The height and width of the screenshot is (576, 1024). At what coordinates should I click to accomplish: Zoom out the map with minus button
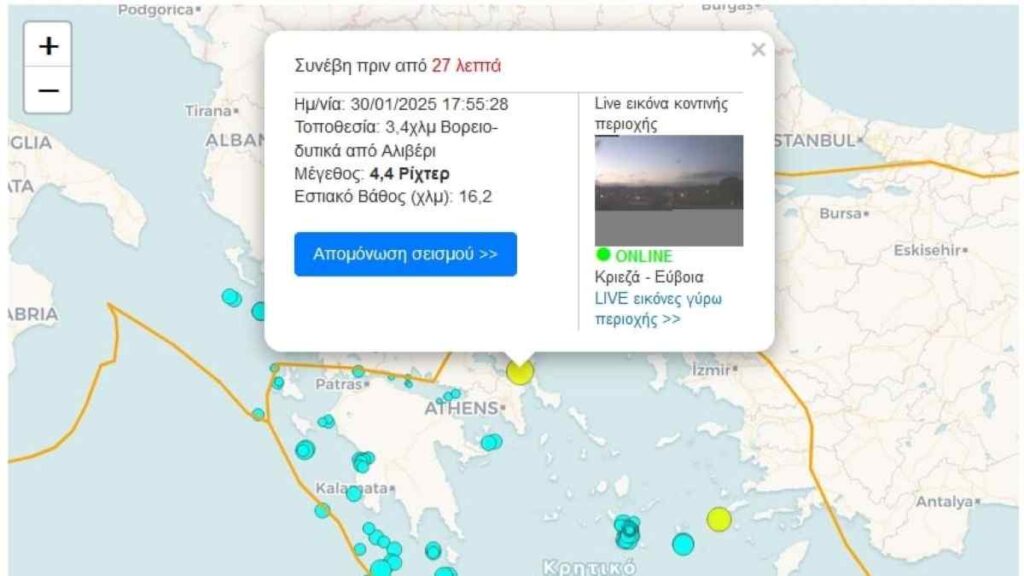48,90
